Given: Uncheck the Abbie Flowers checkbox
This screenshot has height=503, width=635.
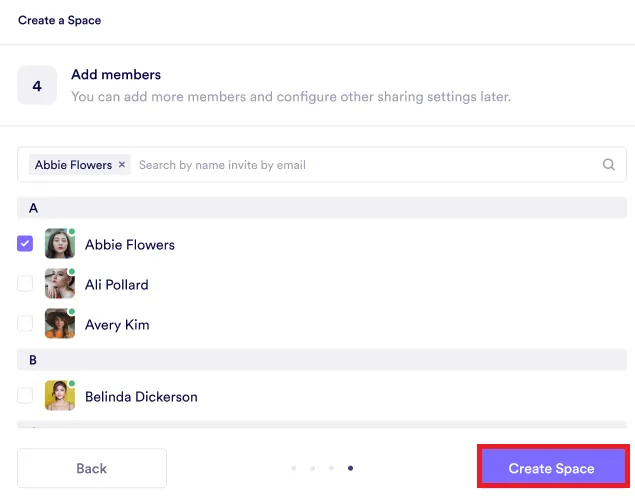Looking at the screenshot, I should pos(25,244).
